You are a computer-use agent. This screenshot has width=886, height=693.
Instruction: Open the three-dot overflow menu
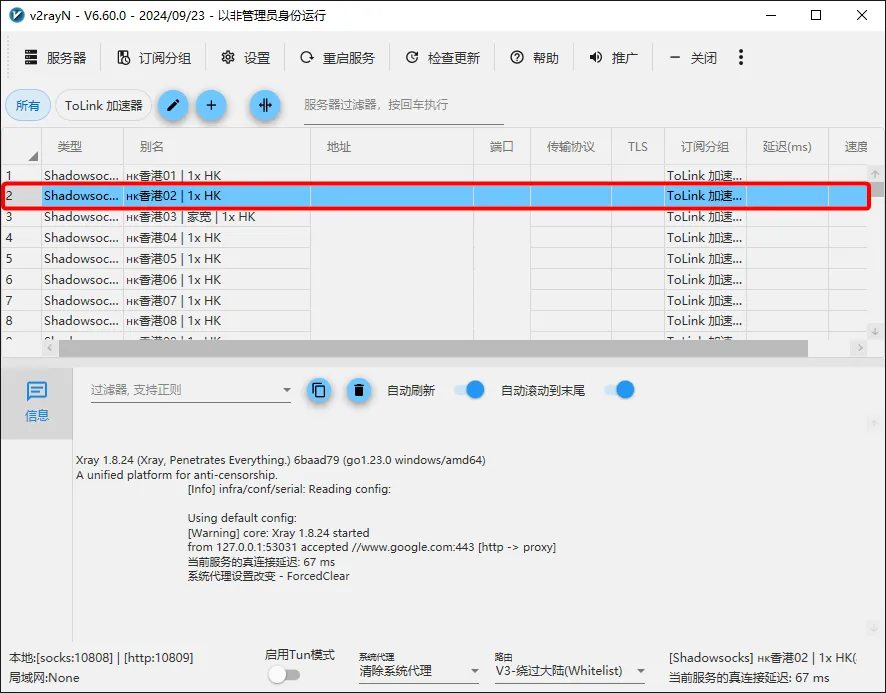point(741,58)
